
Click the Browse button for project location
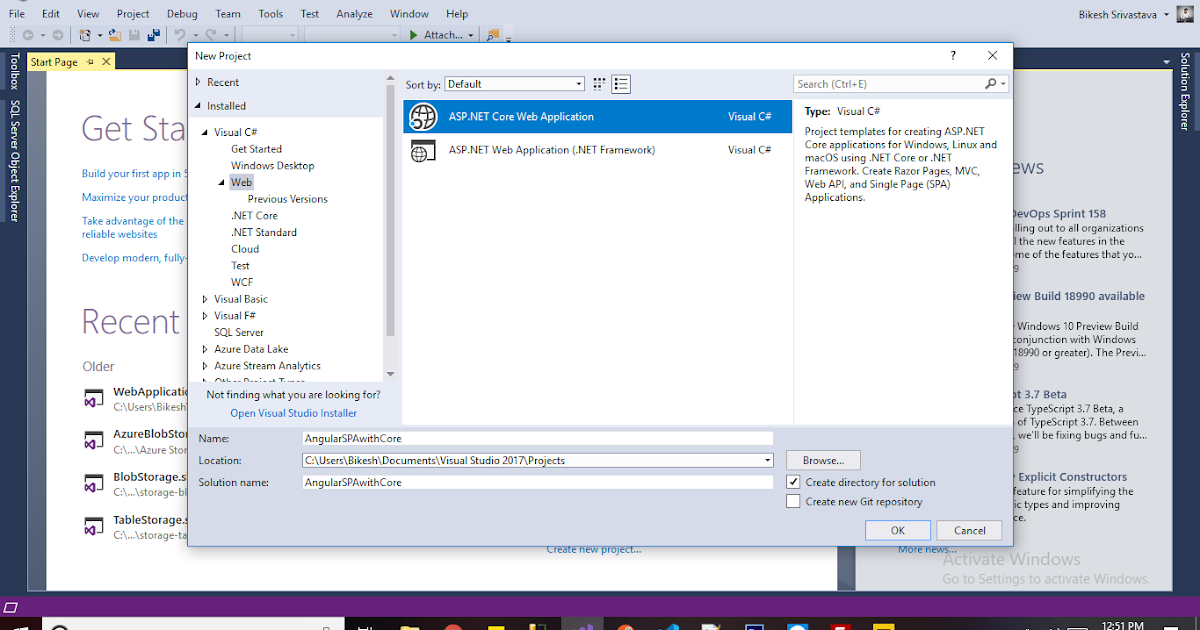click(x=822, y=460)
